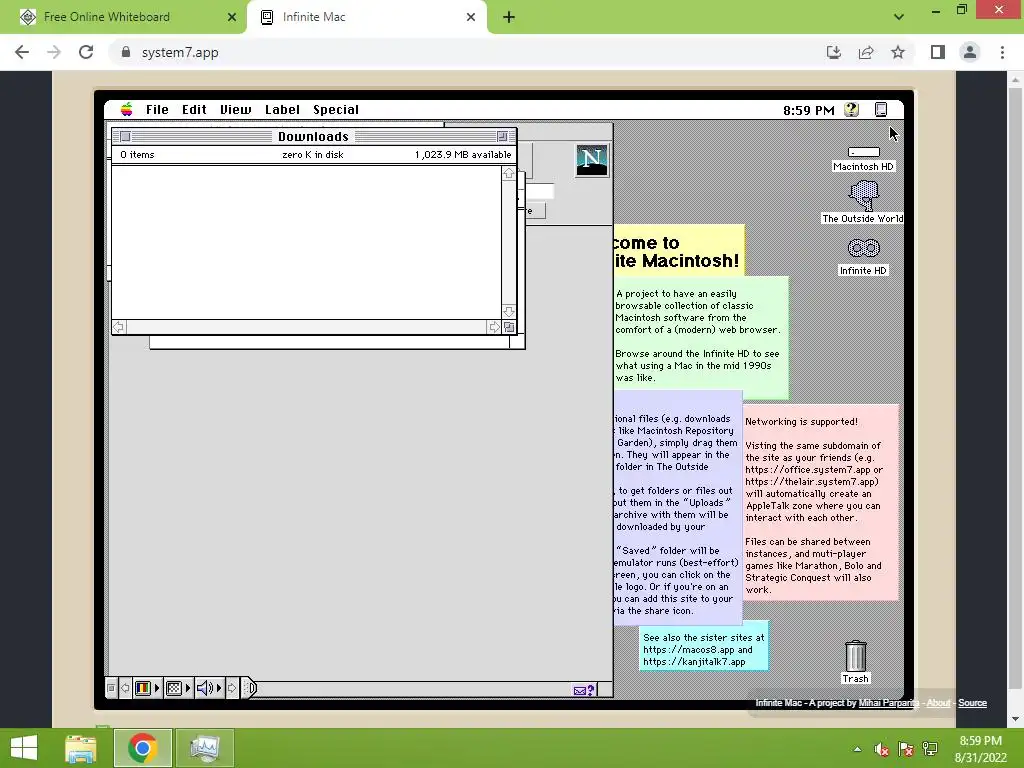The image size is (1024, 768).
Task: Click the Netscape N logo icon
Action: pos(592,160)
